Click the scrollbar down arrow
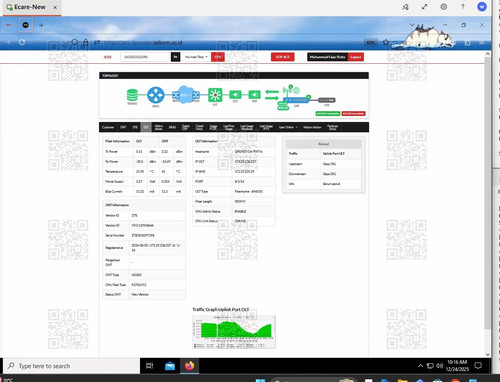 click(487, 354)
